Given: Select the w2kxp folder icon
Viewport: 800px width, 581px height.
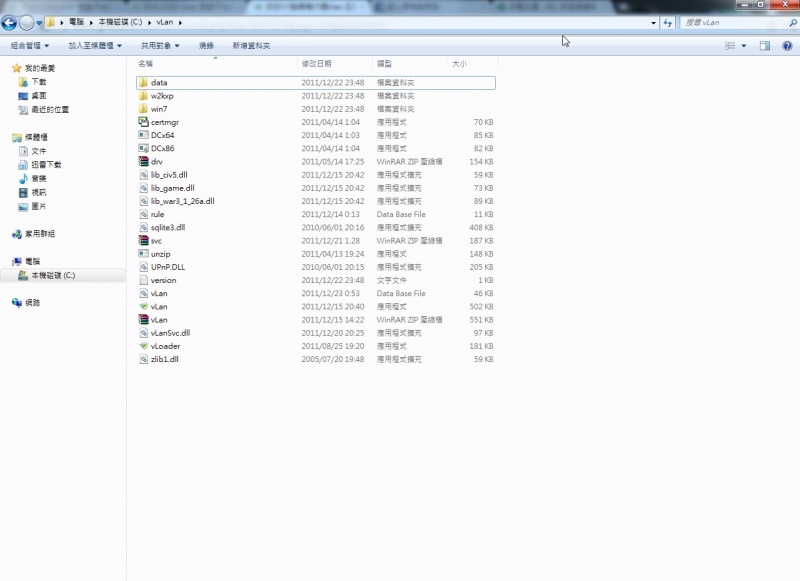Looking at the screenshot, I should coord(143,95).
